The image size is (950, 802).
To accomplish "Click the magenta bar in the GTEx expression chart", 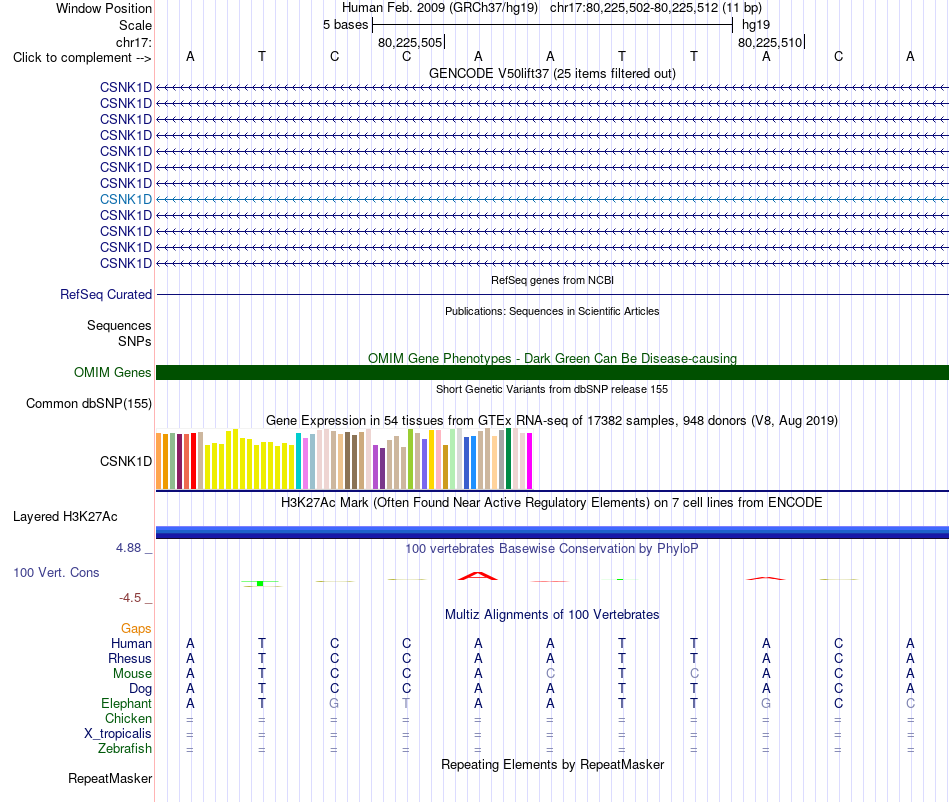I will coord(530,461).
